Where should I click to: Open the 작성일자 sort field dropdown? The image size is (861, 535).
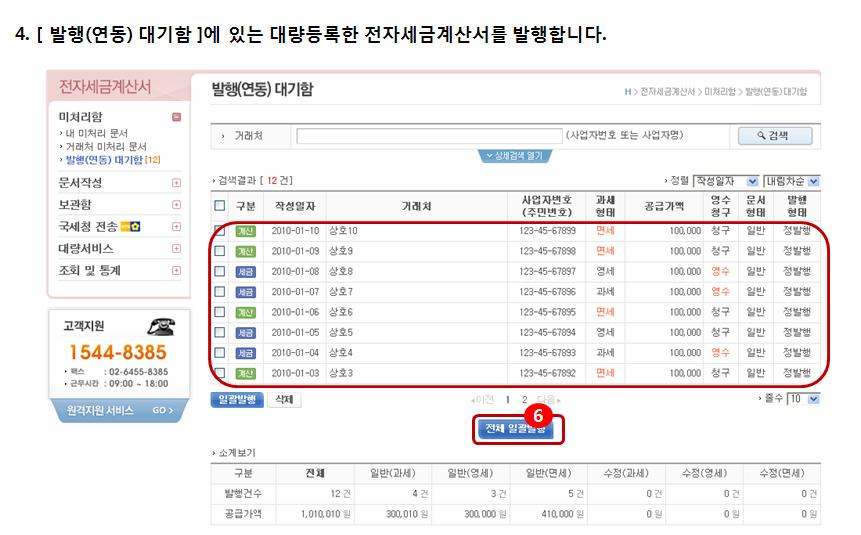[x=726, y=181]
